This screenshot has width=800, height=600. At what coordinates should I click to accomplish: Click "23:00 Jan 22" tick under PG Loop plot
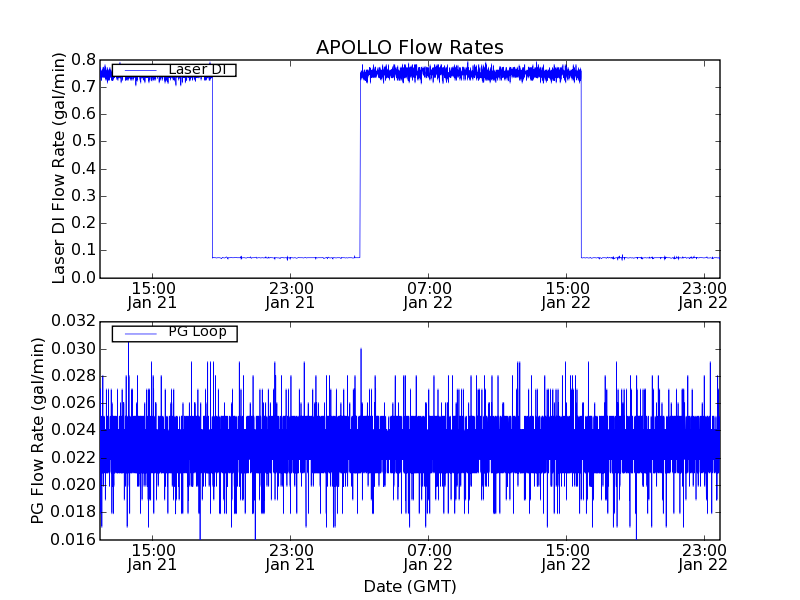pos(703,557)
